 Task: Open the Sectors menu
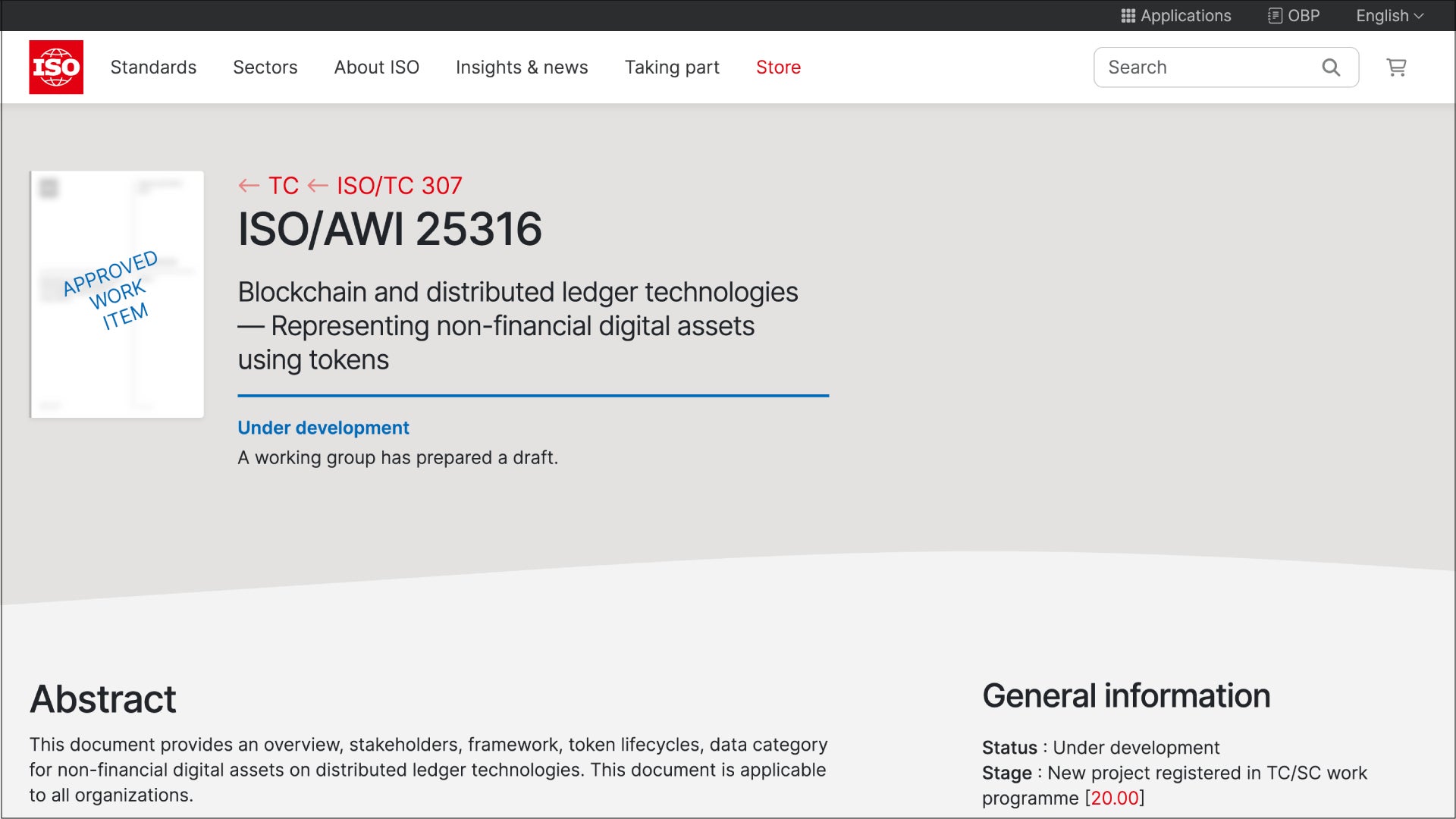(265, 67)
